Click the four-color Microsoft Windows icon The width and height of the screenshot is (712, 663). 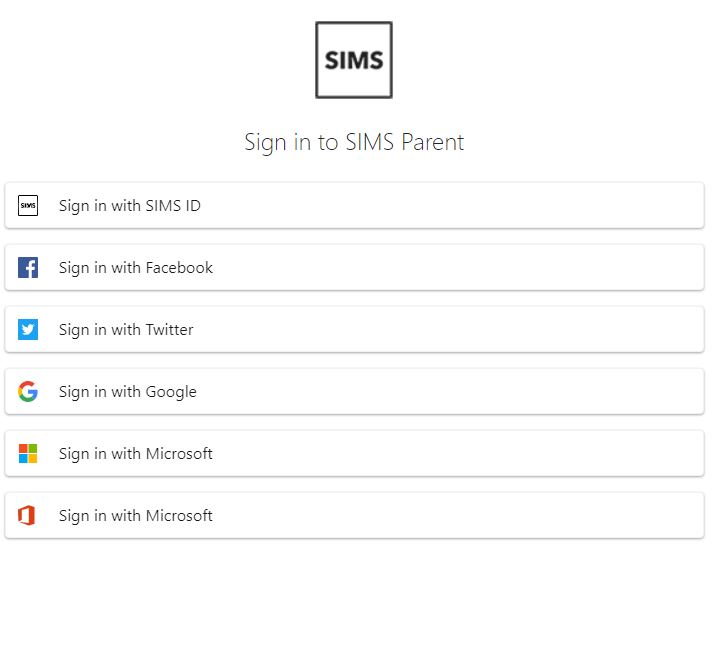(28, 454)
